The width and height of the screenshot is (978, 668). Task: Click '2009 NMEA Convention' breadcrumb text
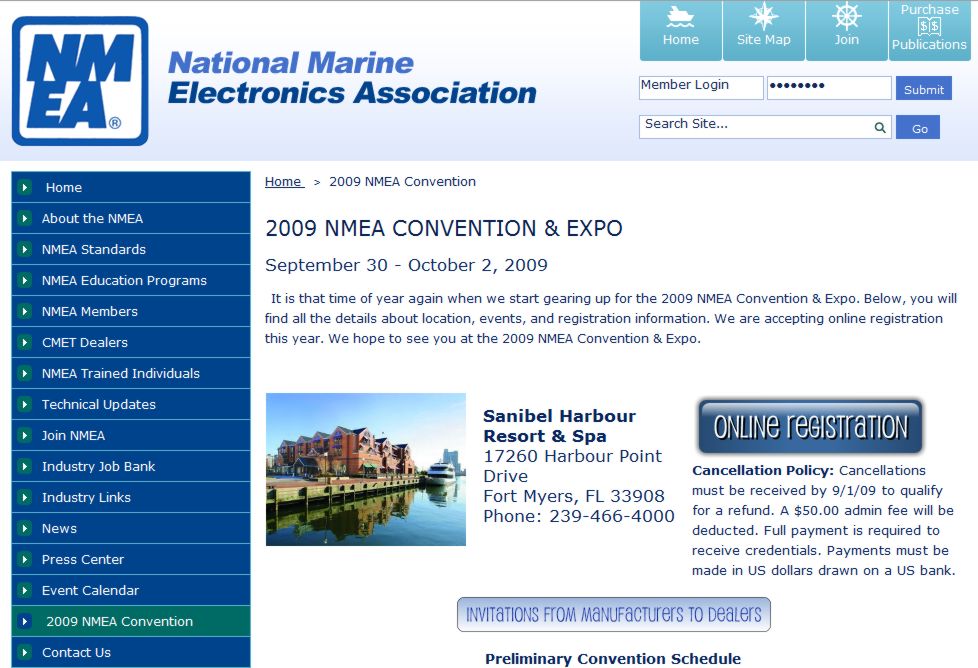tap(402, 182)
